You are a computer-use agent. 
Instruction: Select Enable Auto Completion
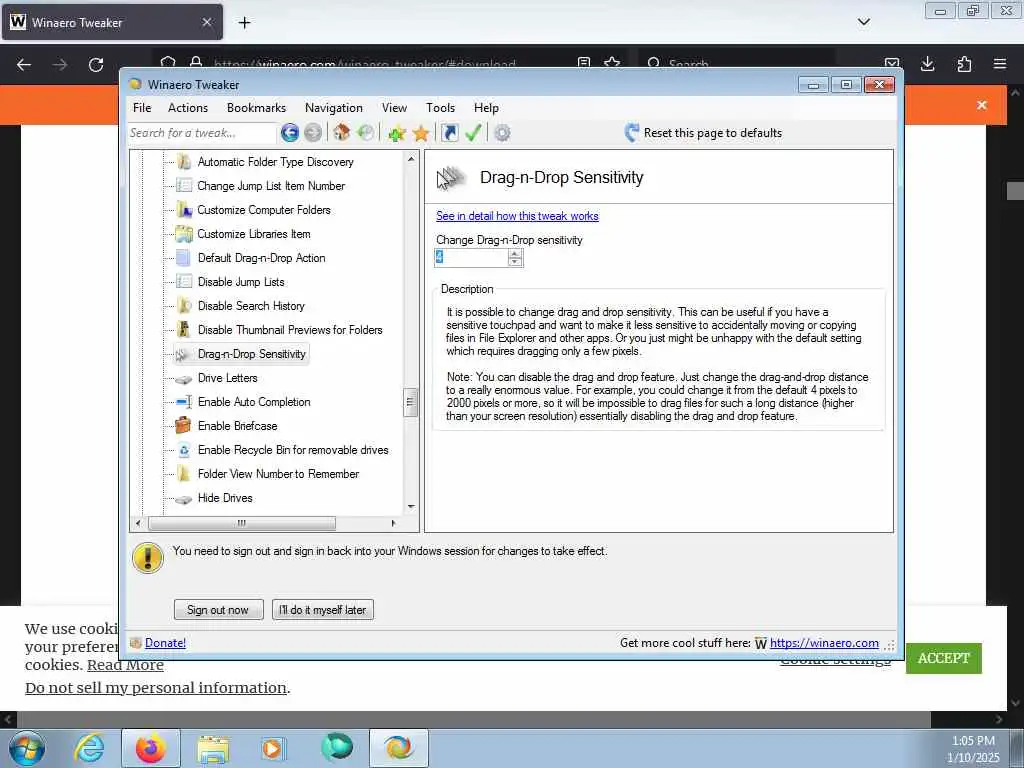click(x=254, y=402)
